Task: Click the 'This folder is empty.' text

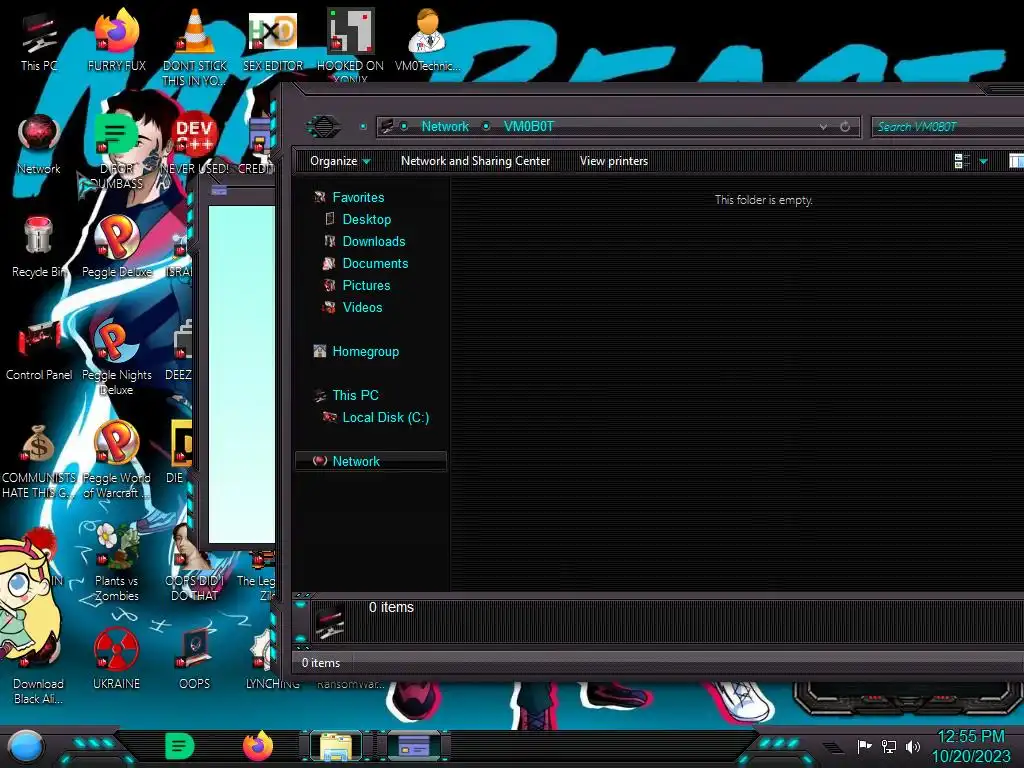Action: pyautogui.click(x=763, y=200)
